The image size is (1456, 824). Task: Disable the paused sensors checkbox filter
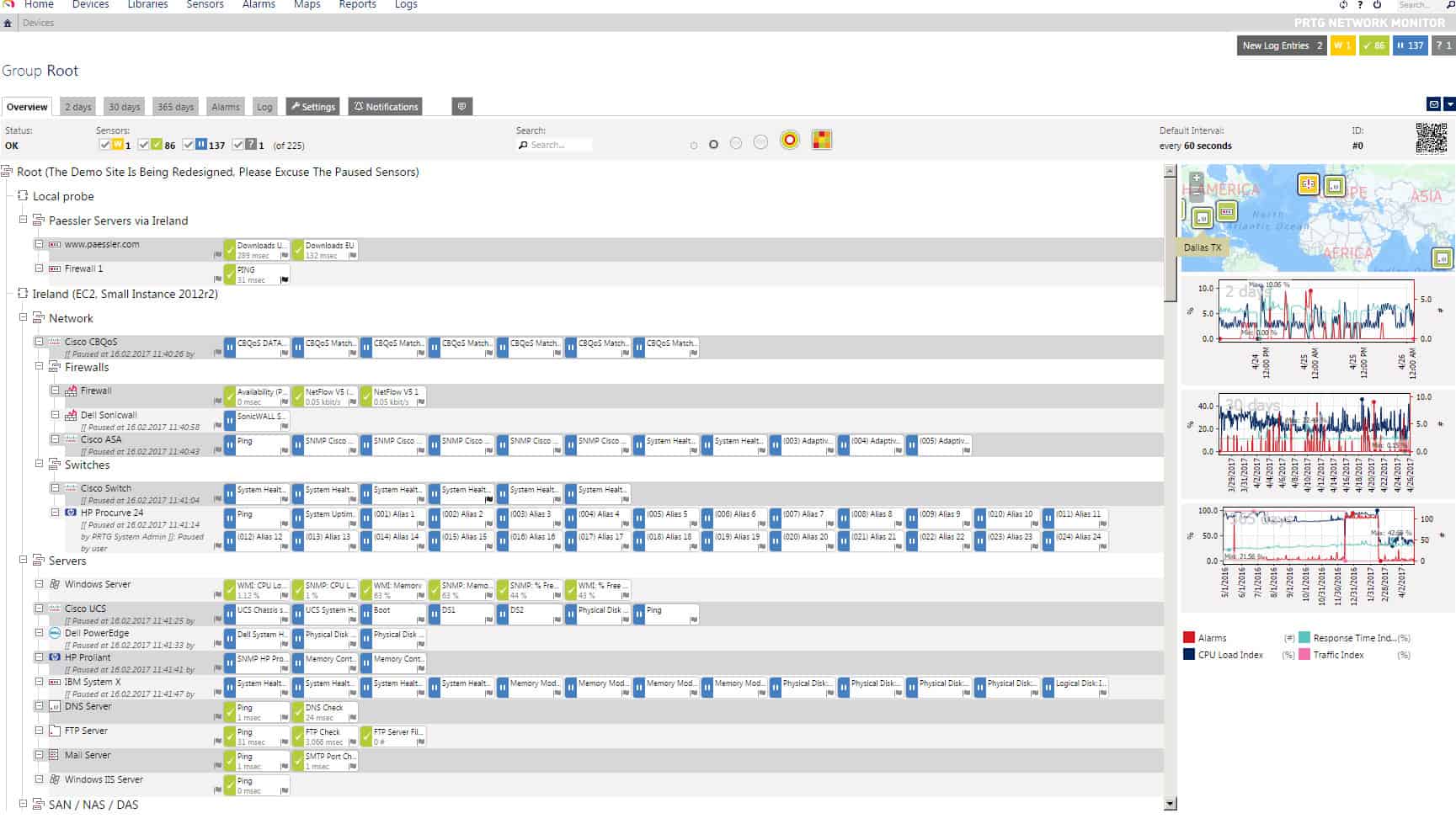pyautogui.click(x=189, y=144)
